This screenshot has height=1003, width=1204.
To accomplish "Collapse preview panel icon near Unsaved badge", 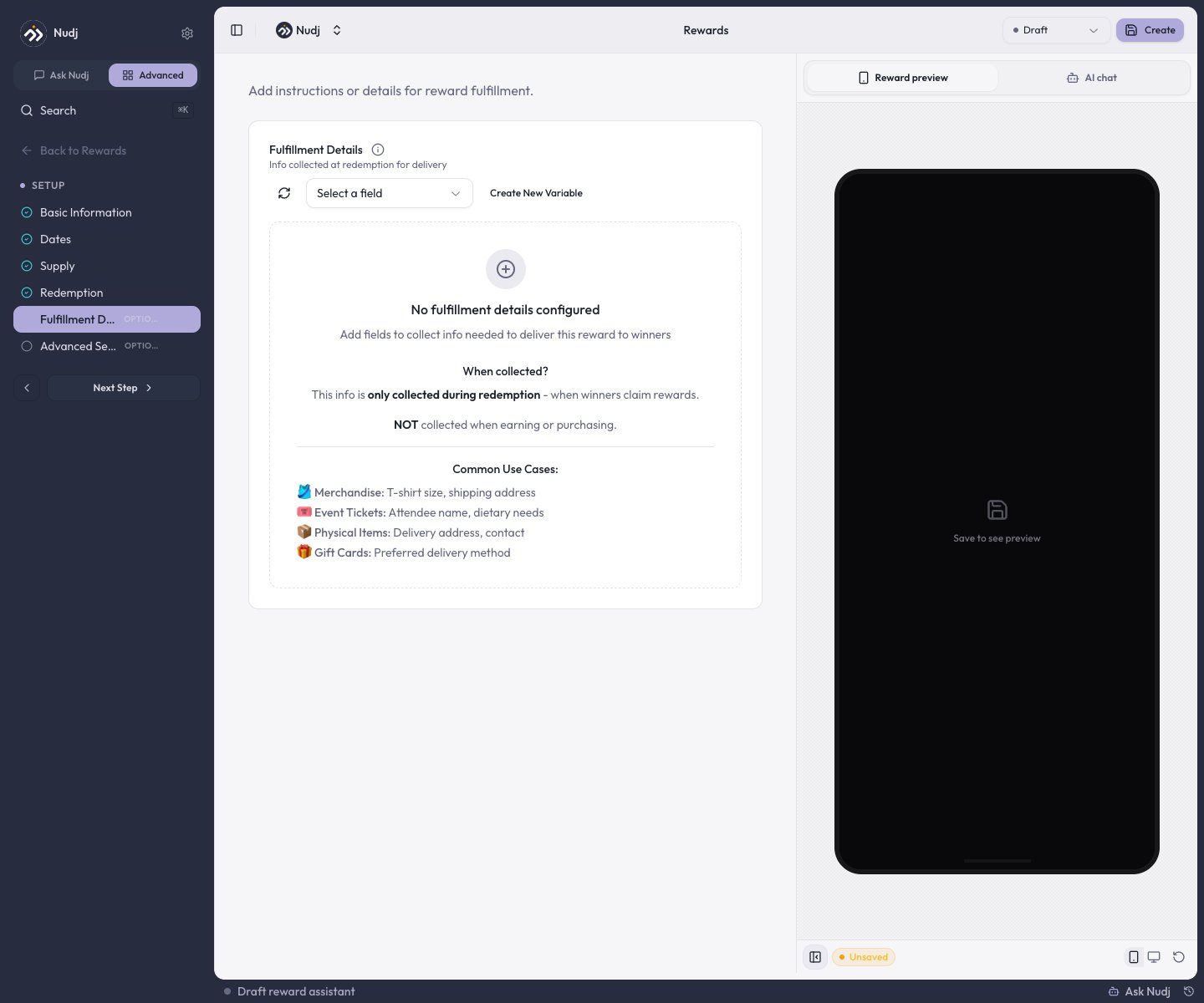I will pyautogui.click(x=815, y=957).
